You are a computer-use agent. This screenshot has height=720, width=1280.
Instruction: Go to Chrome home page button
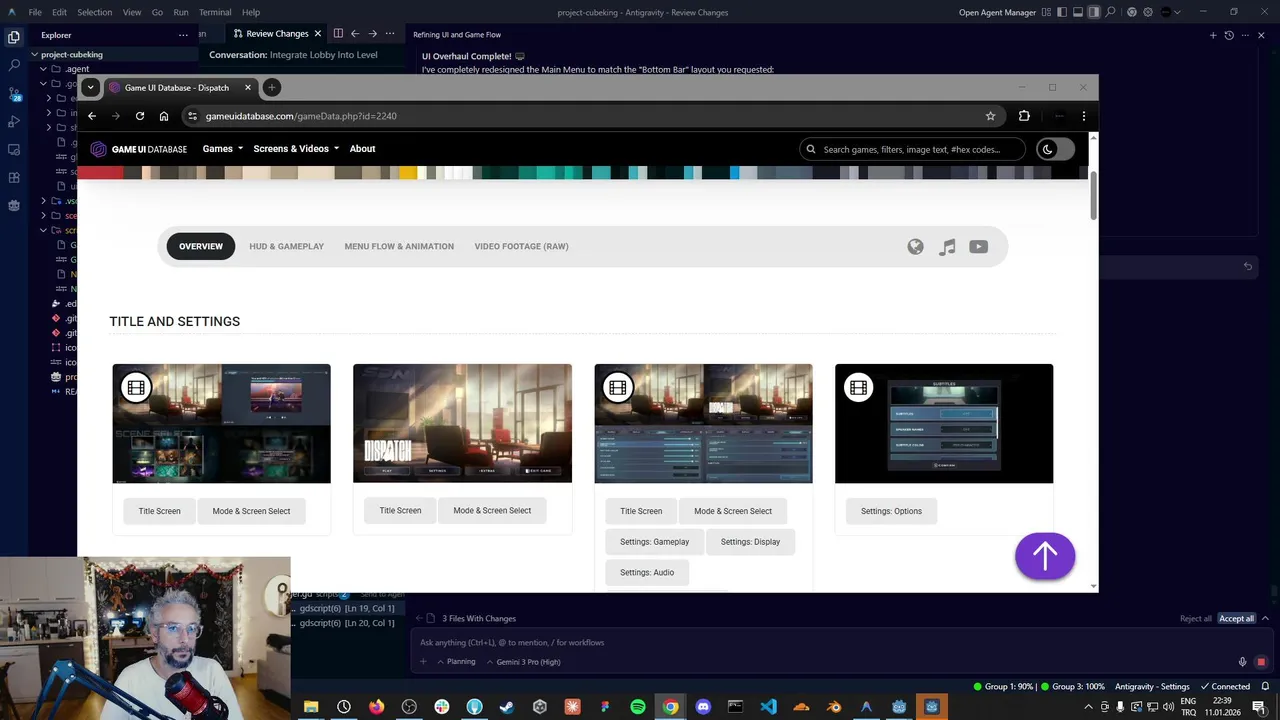click(164, 116)
